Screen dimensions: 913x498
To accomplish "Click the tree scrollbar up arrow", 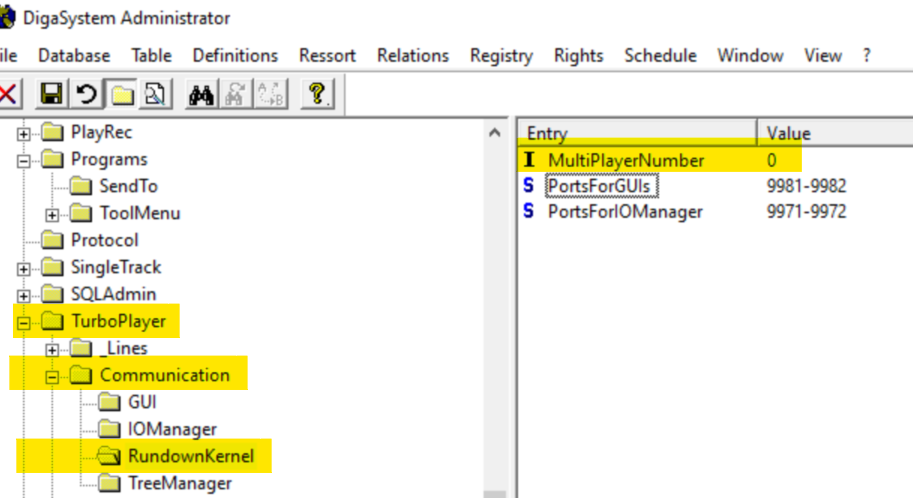I will pos(495,133).
